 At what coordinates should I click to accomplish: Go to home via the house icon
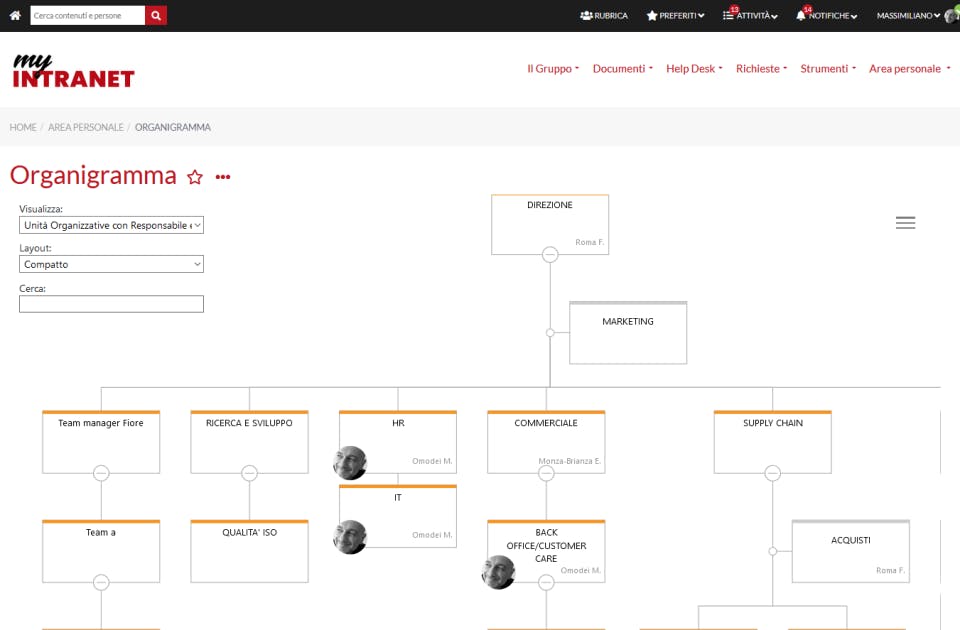15,15
